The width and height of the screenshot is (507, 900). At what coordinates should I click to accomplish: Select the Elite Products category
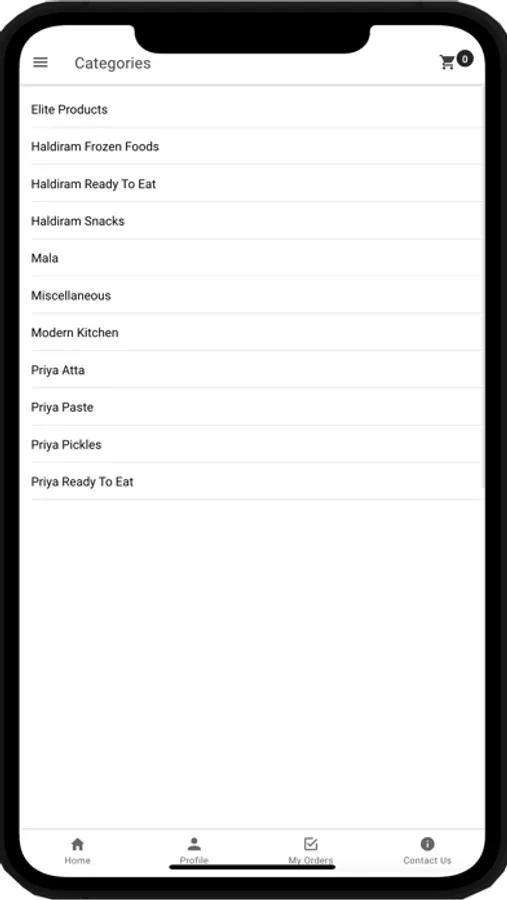(256, 109)
